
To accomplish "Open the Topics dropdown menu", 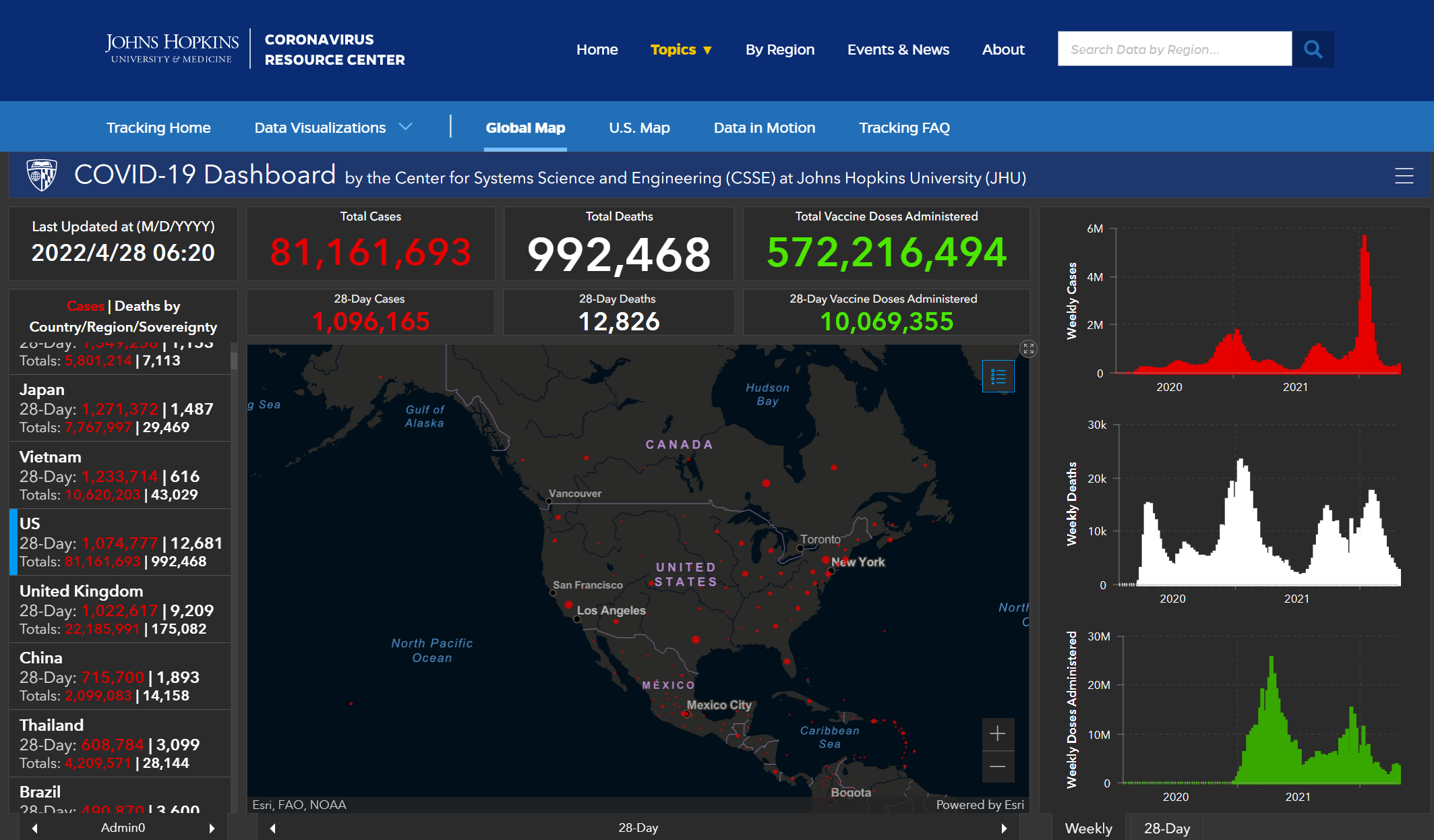I will (x=681, y=49).
